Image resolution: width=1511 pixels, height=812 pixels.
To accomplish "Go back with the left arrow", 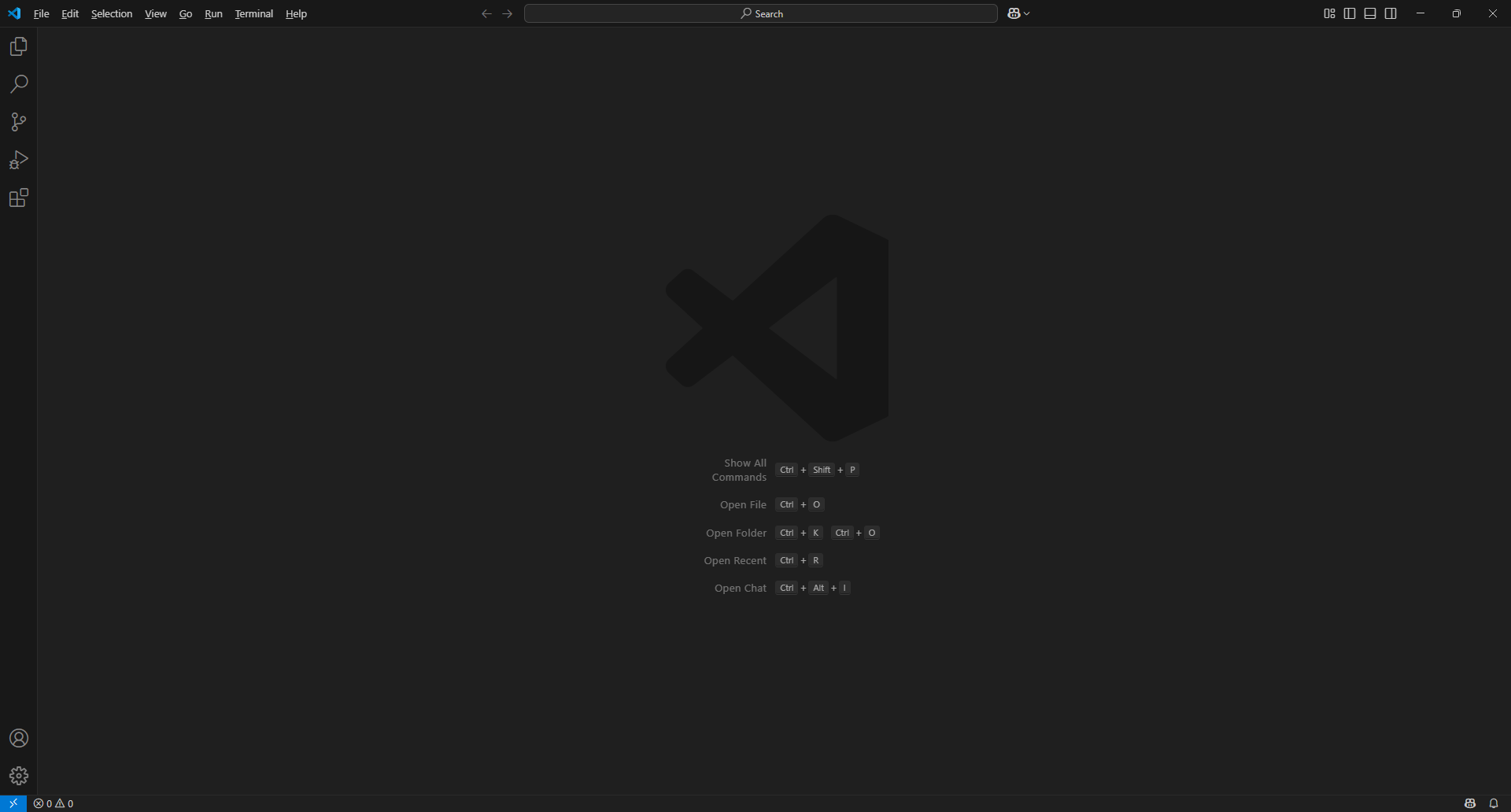I will click(486, 13).
